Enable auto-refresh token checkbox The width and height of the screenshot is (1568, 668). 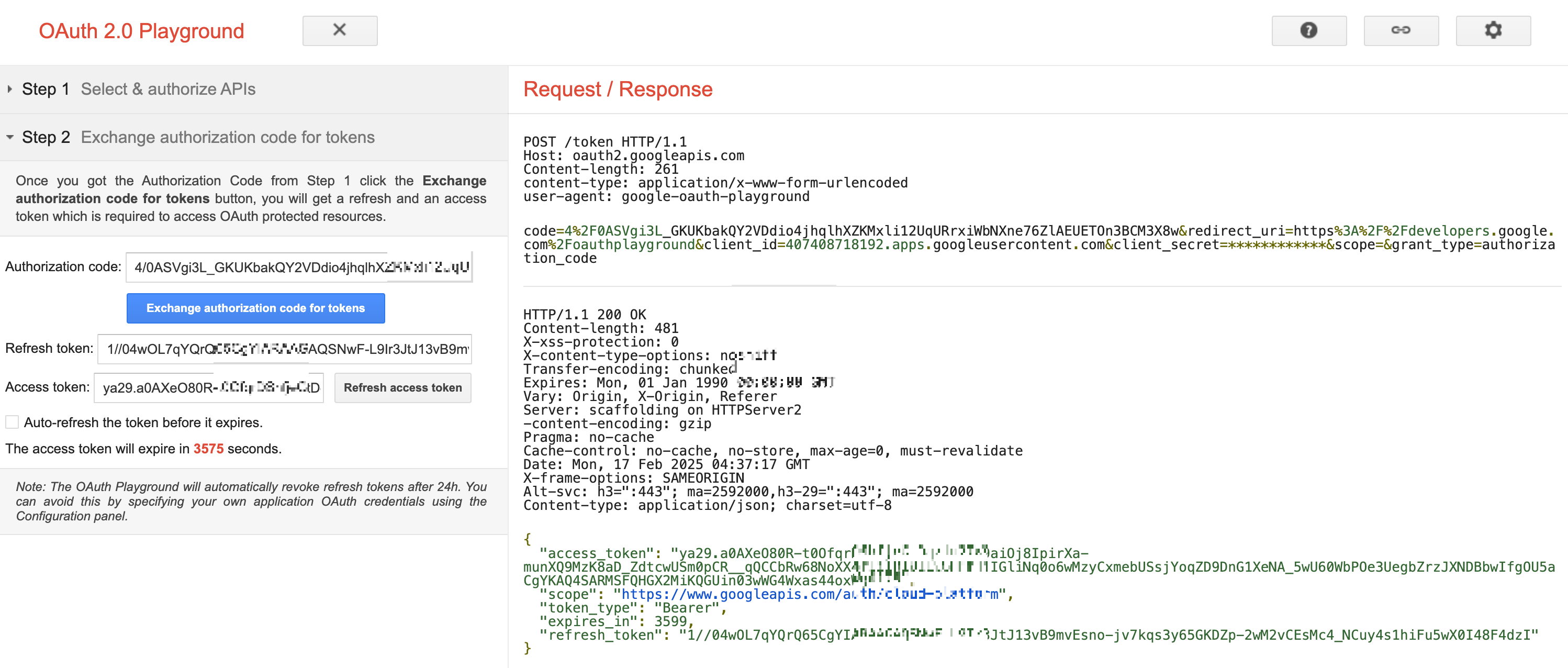point(12,422)
